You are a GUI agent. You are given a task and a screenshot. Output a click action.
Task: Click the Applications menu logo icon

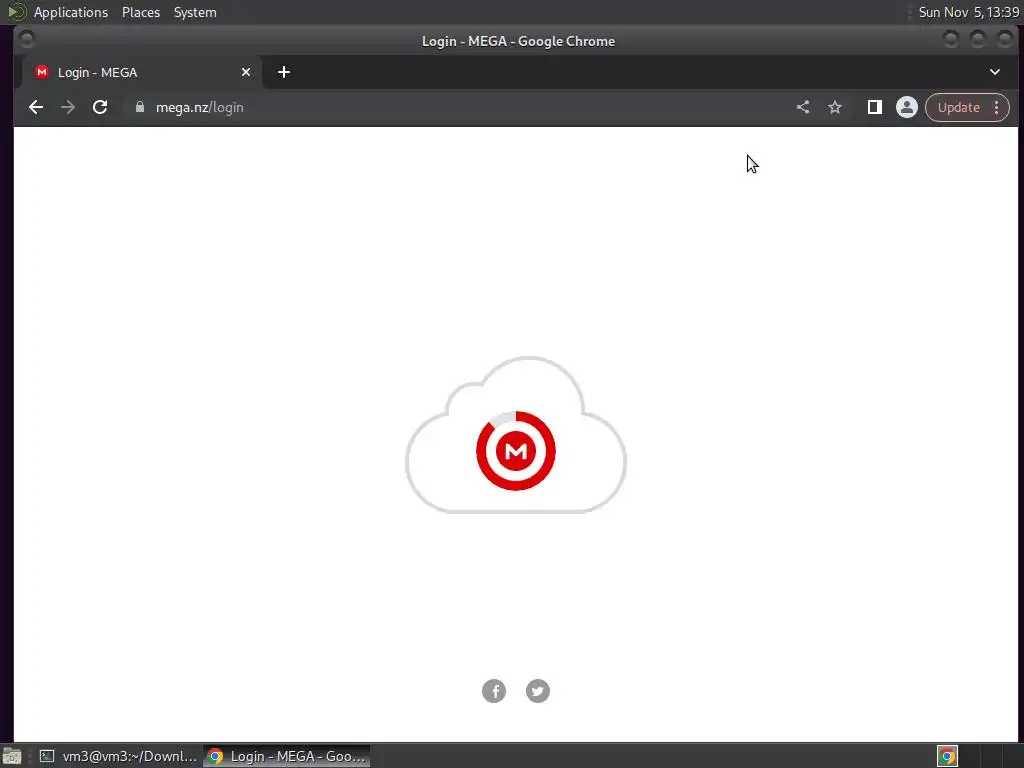click(x=16, y=12)
